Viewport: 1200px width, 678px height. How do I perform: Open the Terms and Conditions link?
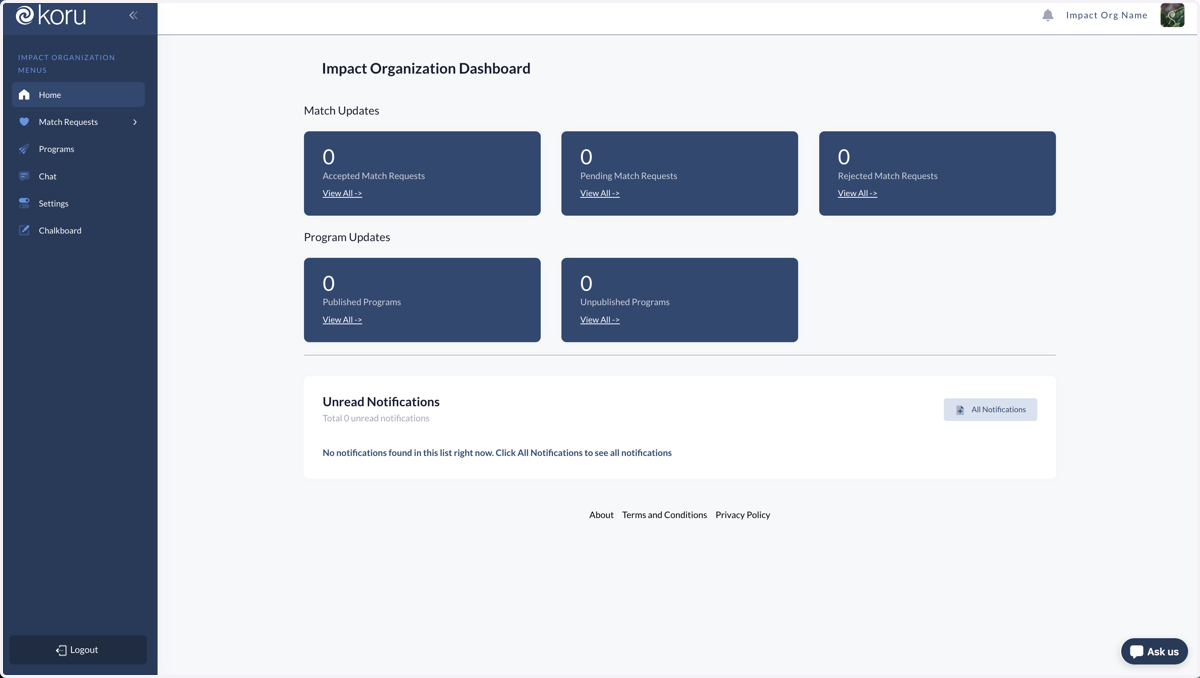pos(664,515)
